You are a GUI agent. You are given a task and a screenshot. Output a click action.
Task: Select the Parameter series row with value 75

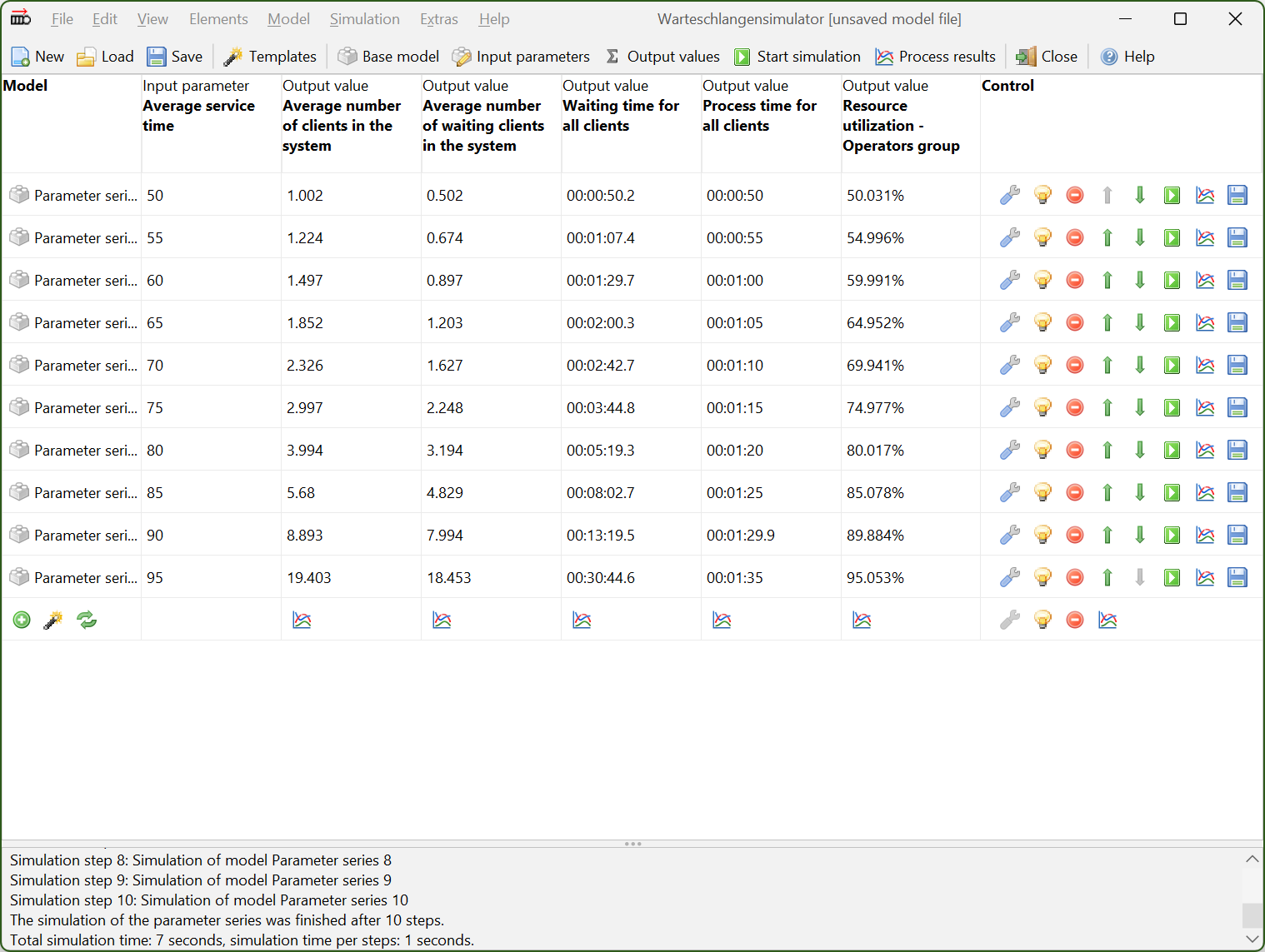click(x=72, y=407)
